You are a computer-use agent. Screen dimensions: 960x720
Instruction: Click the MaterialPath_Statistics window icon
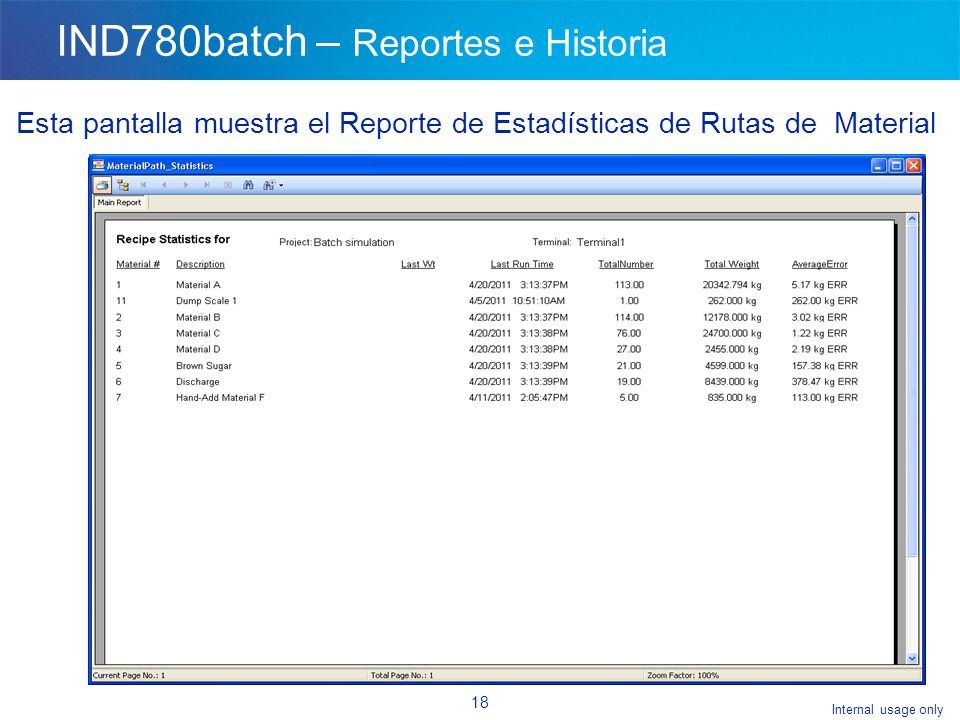click(x=99, y=165)
